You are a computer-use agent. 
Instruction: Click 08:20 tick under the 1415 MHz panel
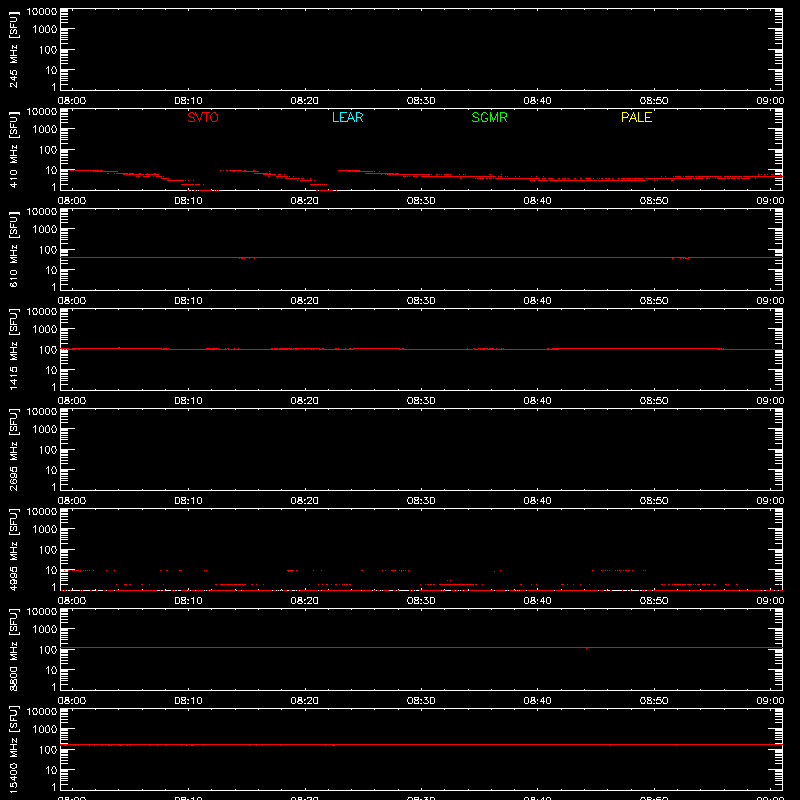point(305,401)
